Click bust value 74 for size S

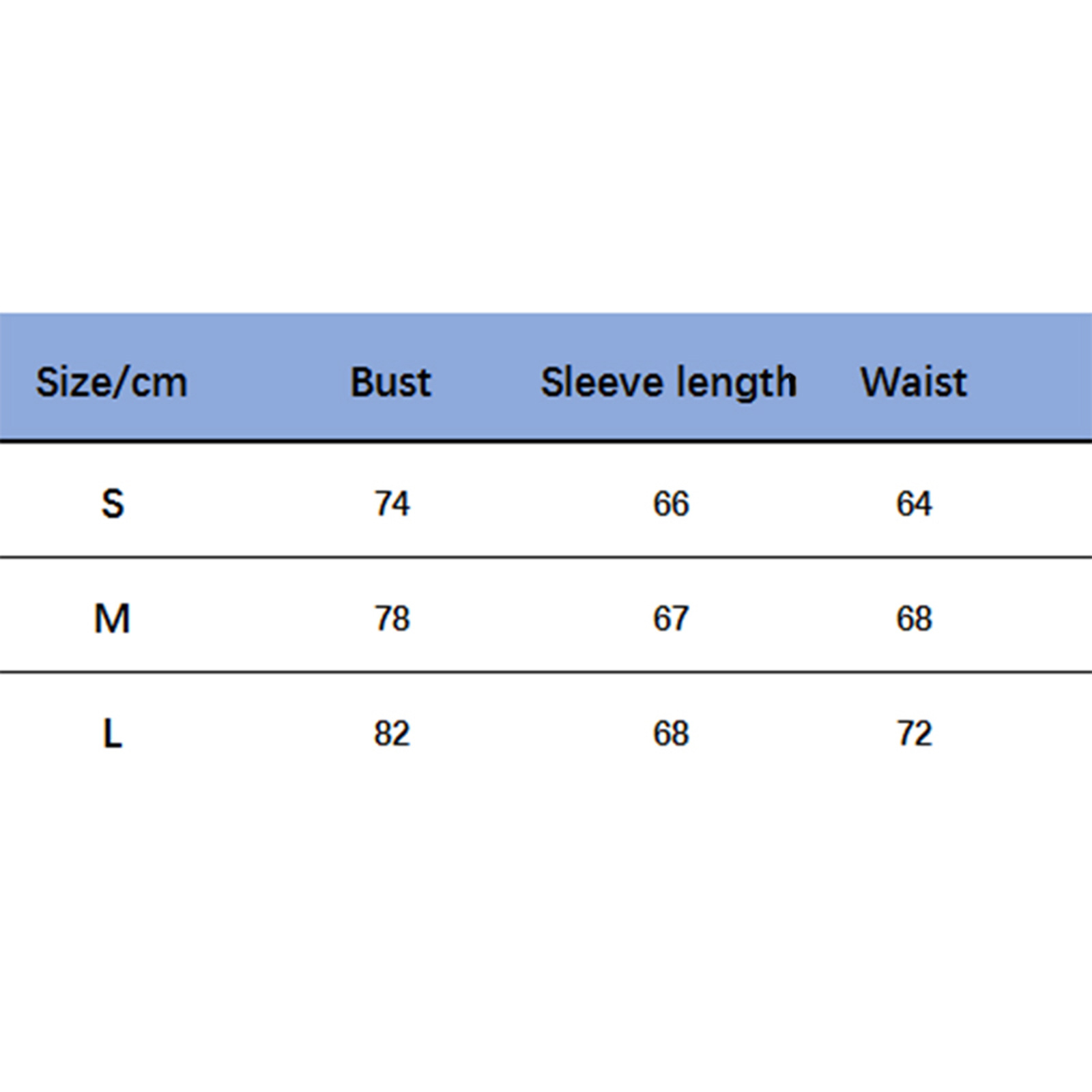click(392, 504)
